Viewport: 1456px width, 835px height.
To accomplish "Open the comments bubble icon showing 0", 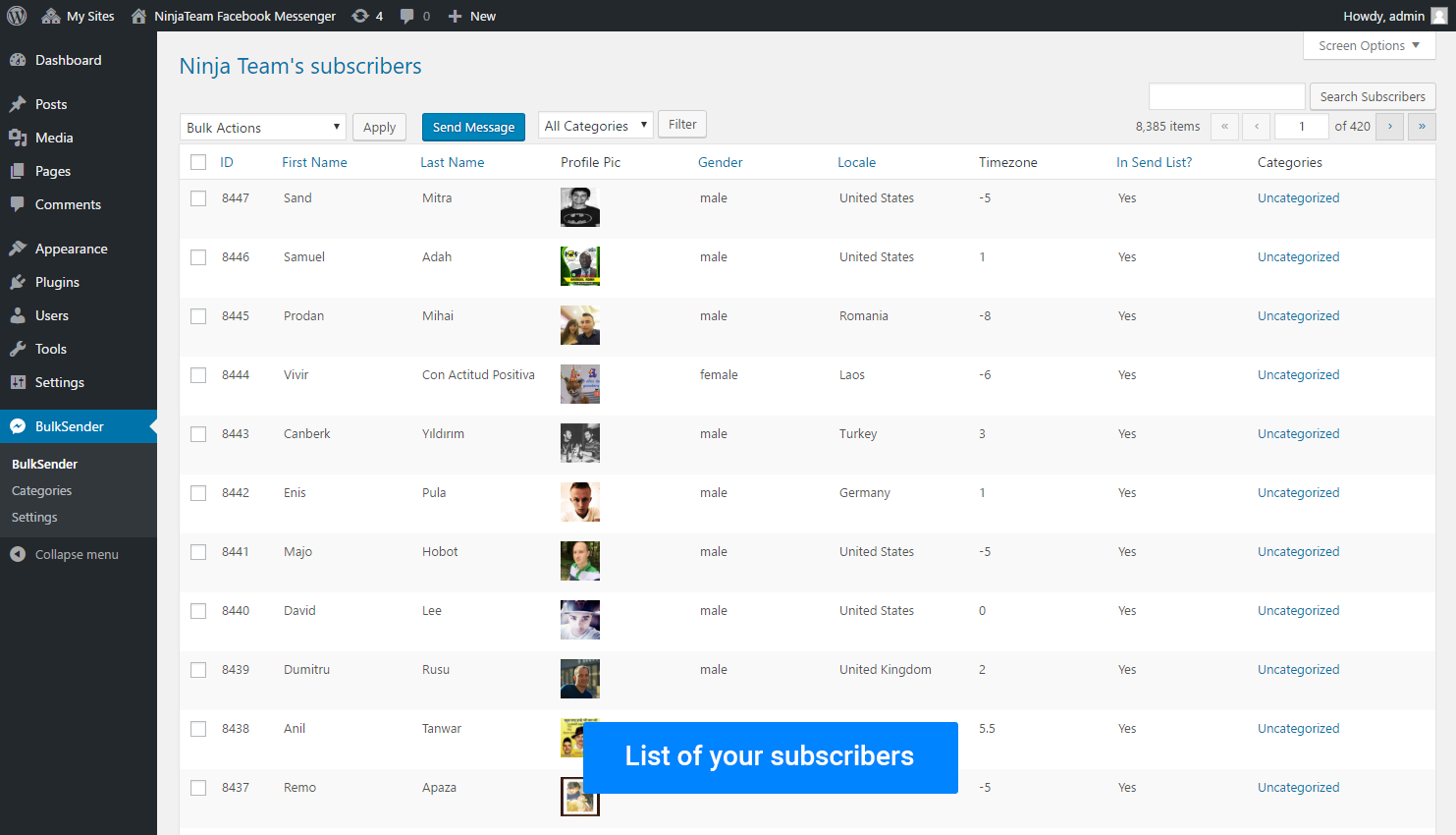I will (x=407, y=16).
